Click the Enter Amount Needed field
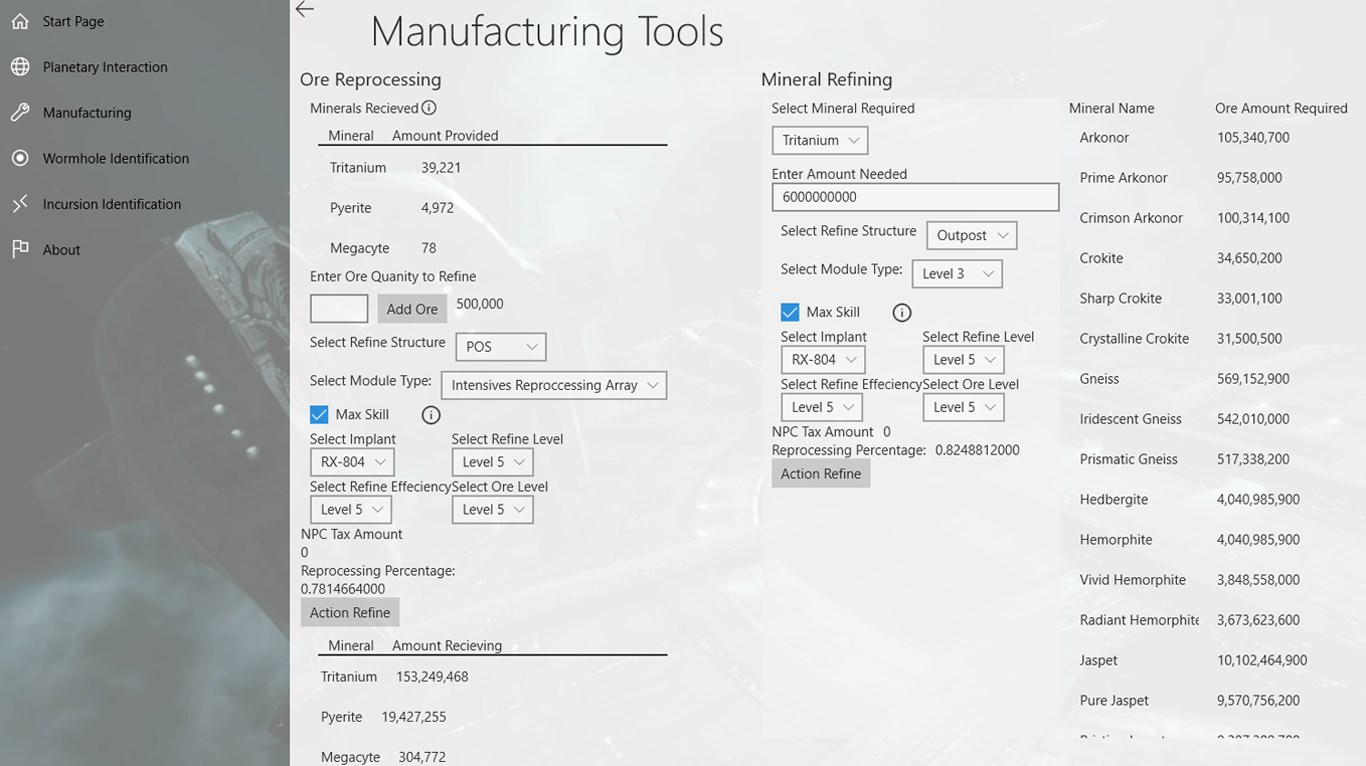The image size is (1366, 766). coord(915,197)
